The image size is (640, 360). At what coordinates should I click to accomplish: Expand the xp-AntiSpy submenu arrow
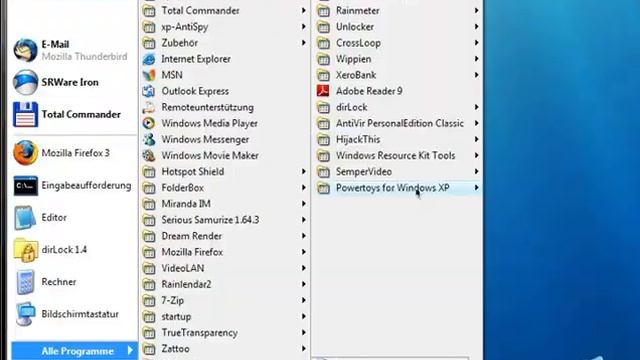(304, 27)
